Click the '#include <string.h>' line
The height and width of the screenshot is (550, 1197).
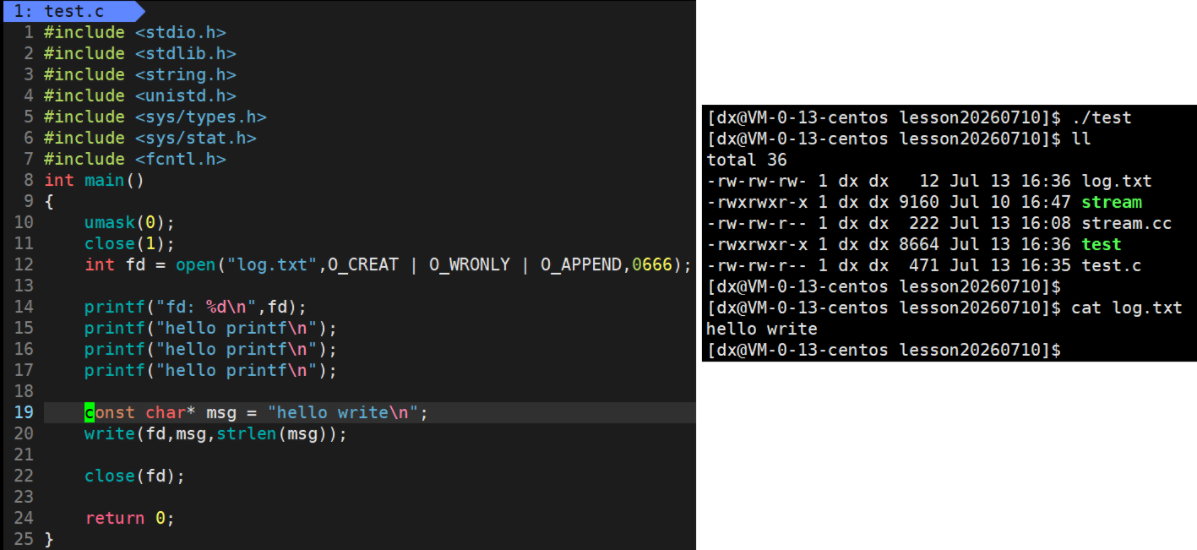pyautogui.click(x=140, y=75)
